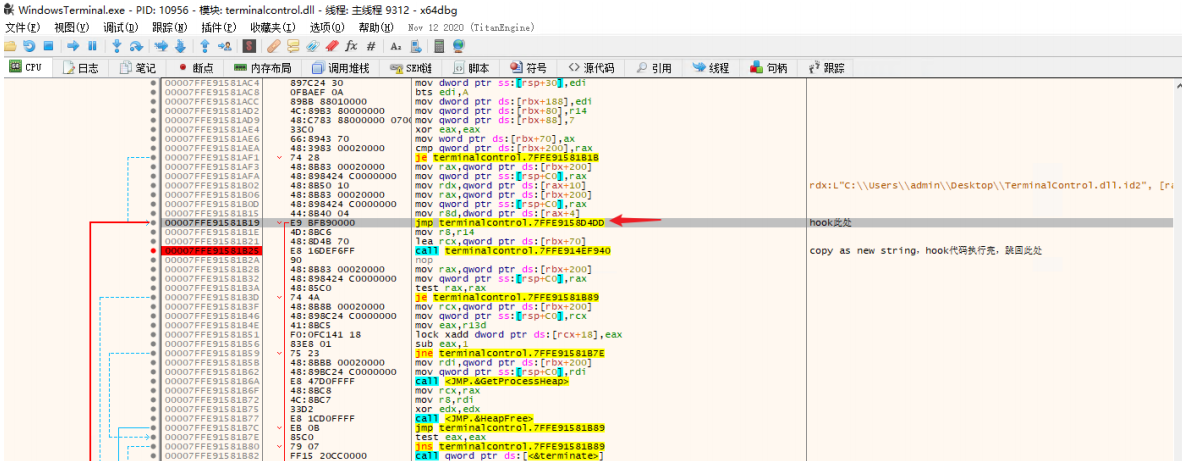Open the calculator tool icon
This screenshot has width=1182, height=461.
point(439,46)
